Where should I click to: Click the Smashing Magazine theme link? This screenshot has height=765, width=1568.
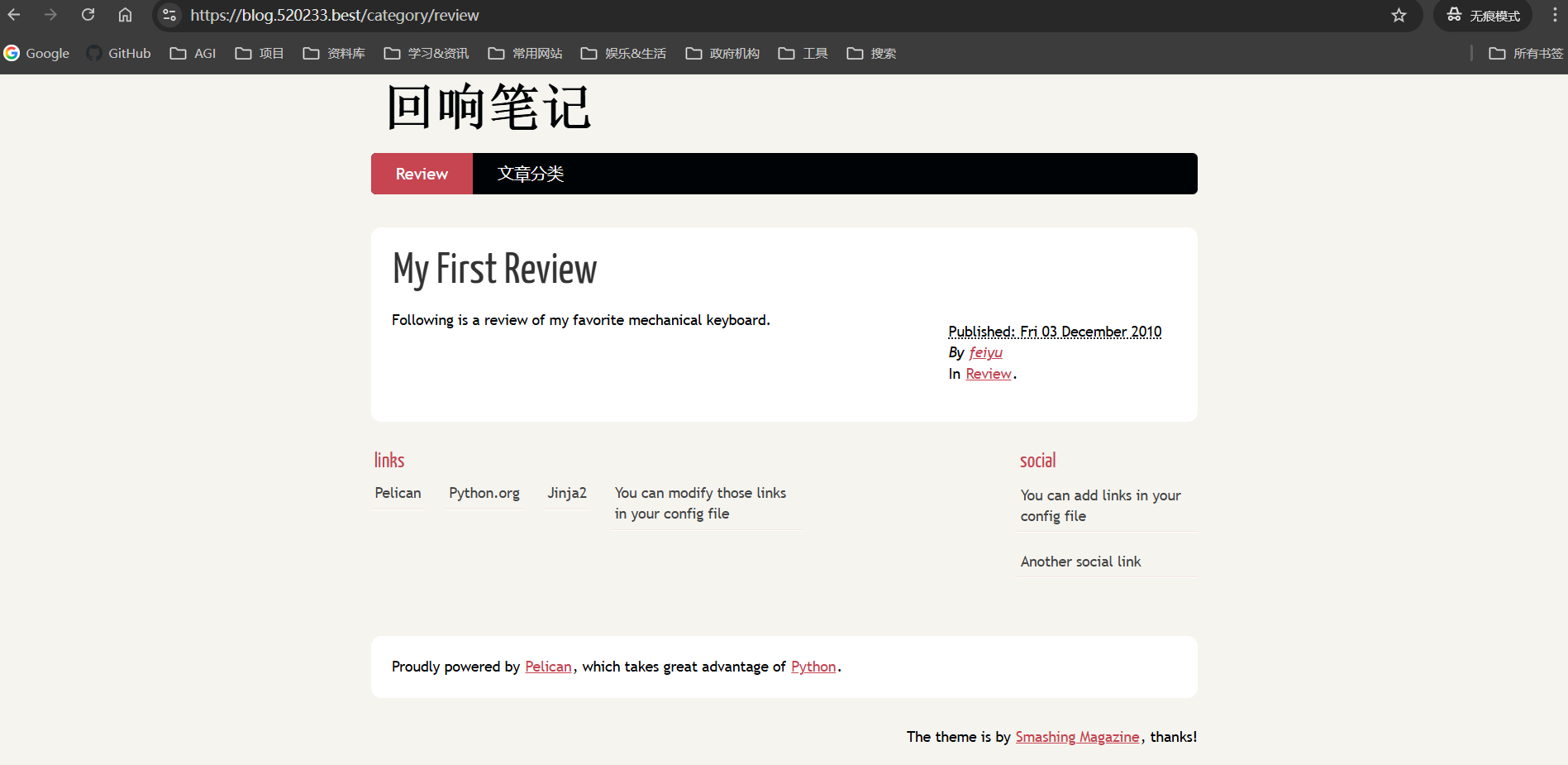[1077, 737]
